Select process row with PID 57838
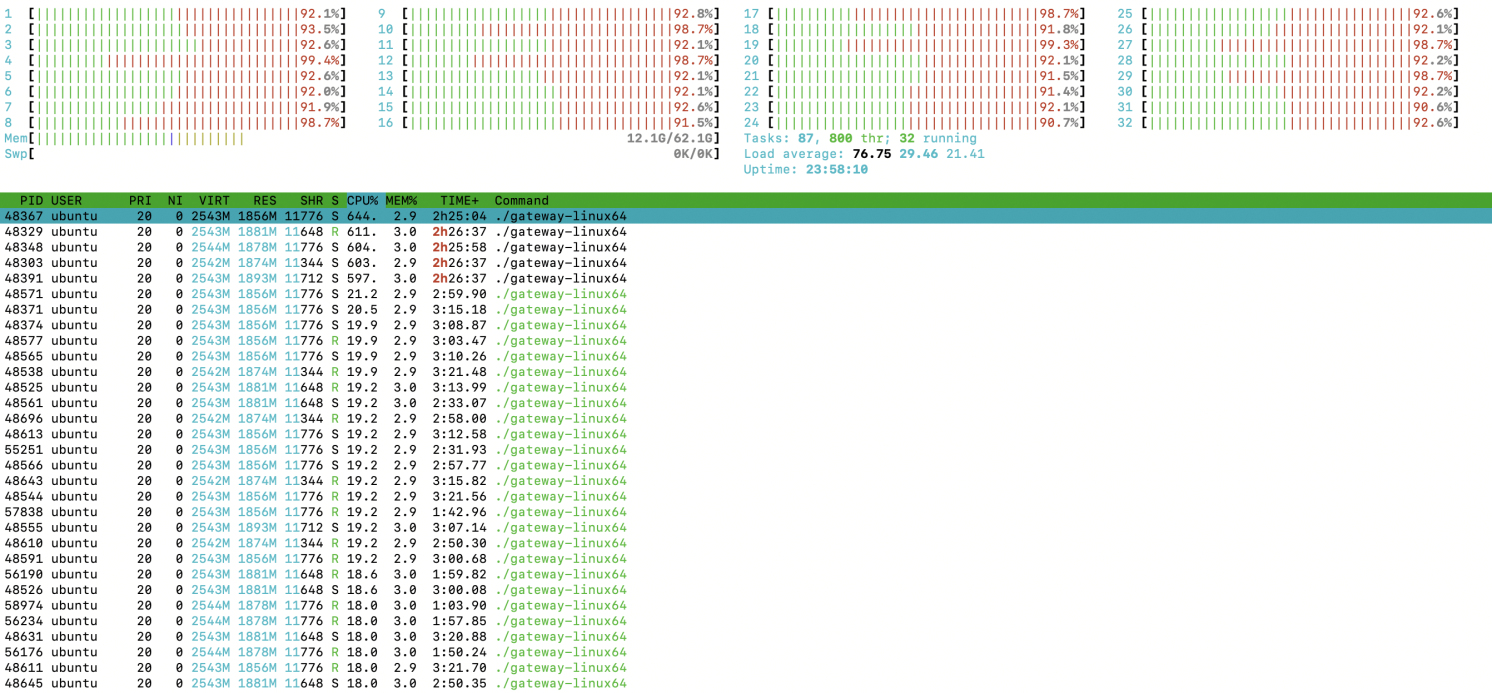The height and width of the screenshot is (693, 1492). tap(746, 512)
